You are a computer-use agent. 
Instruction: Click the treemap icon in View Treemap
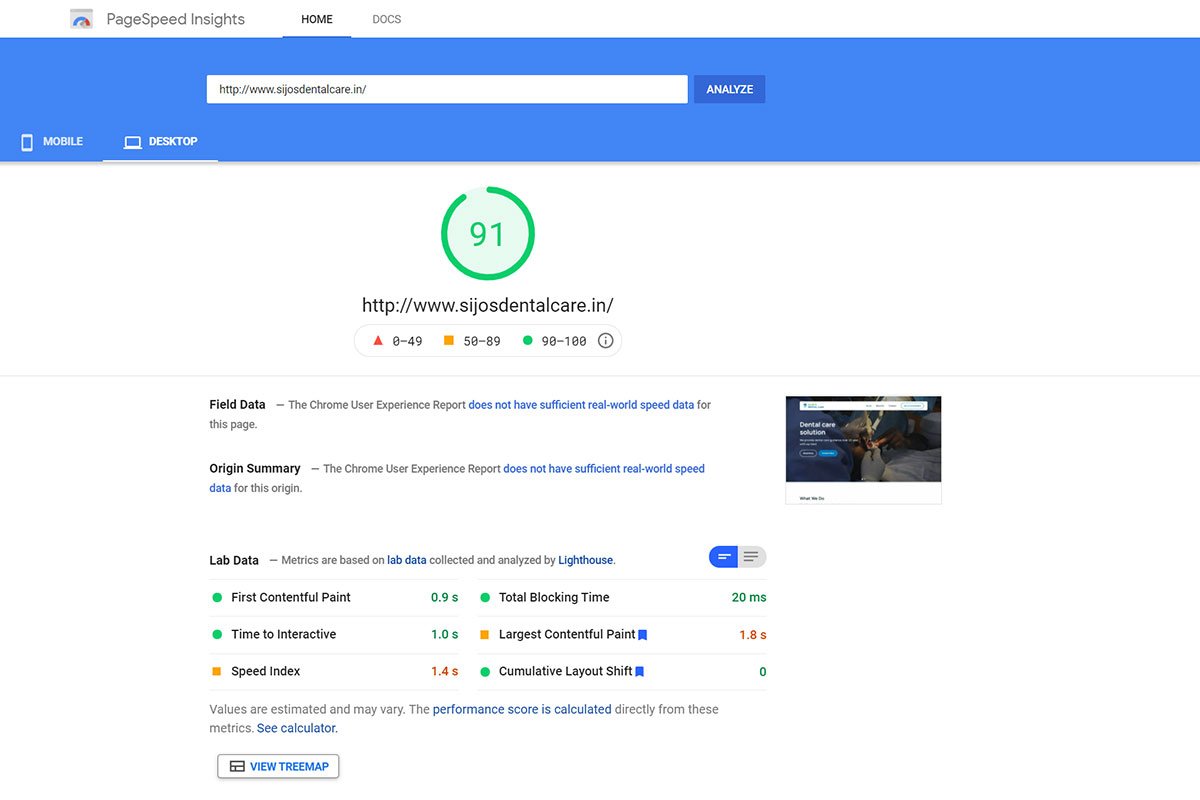point(237,767)
